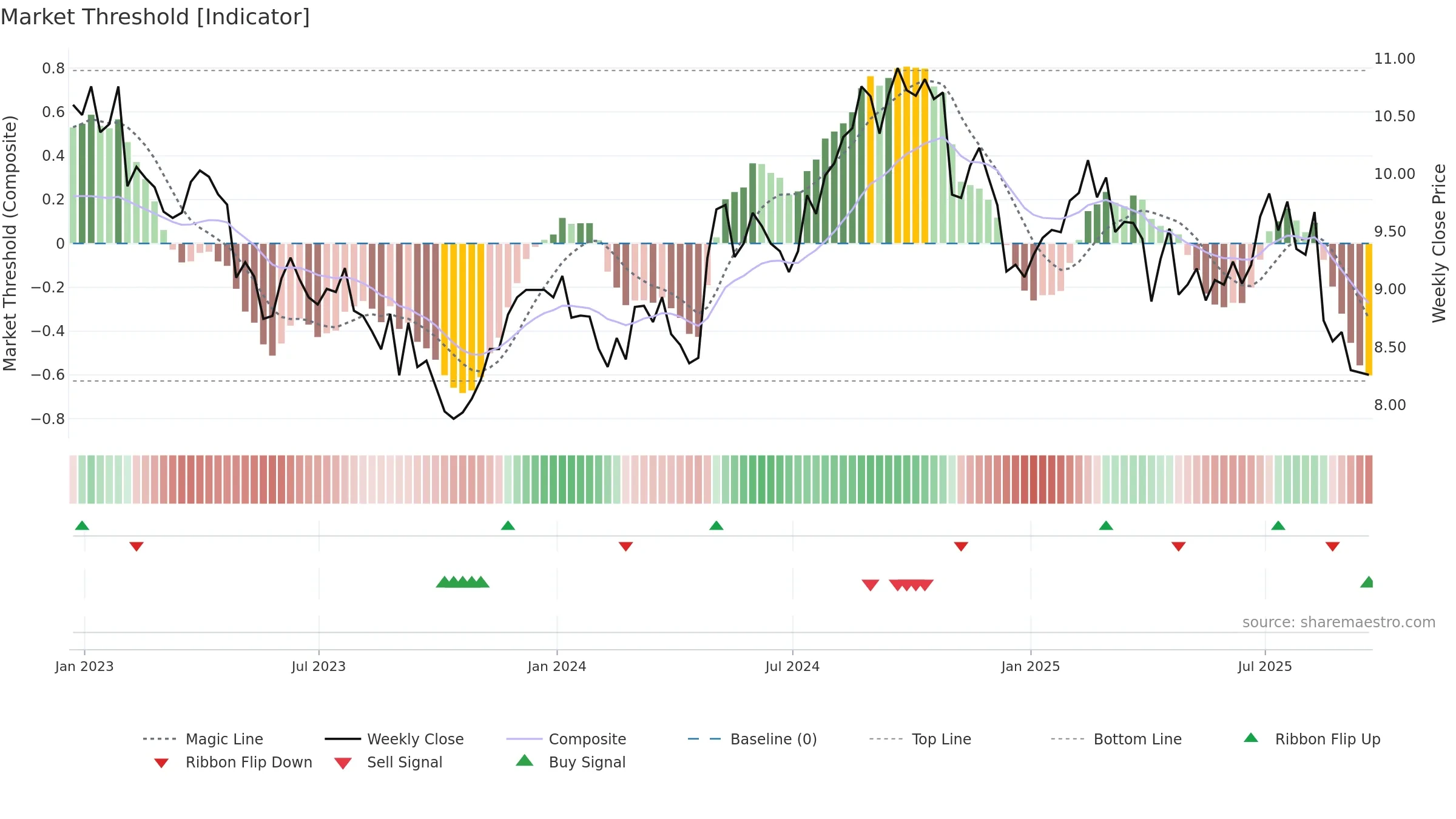Viewport: 1456px width, 819px height.
Task: Click the ribbon flip up marker near Nov 2023
Action: point(508,525)
